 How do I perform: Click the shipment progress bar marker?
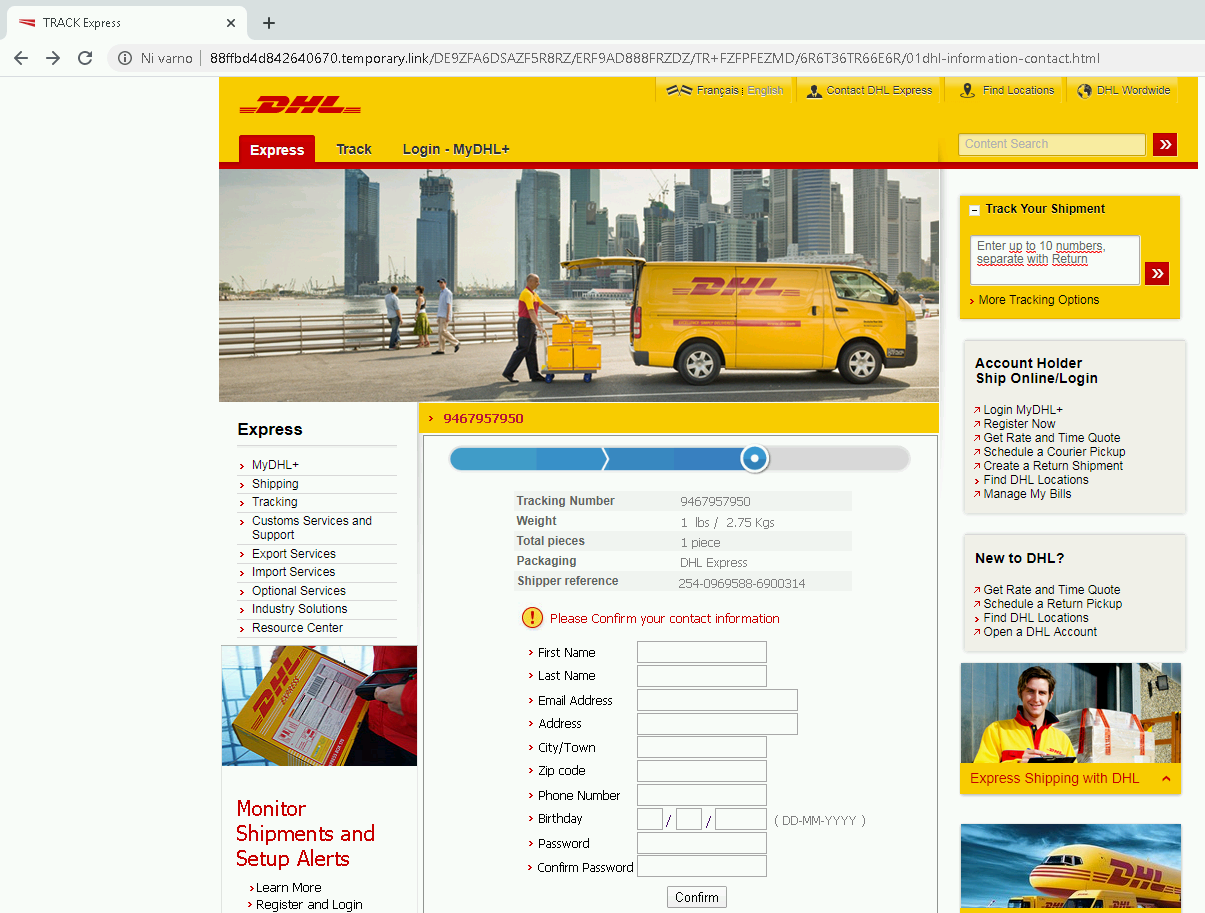pyautogui.click(x=755, y=458)
